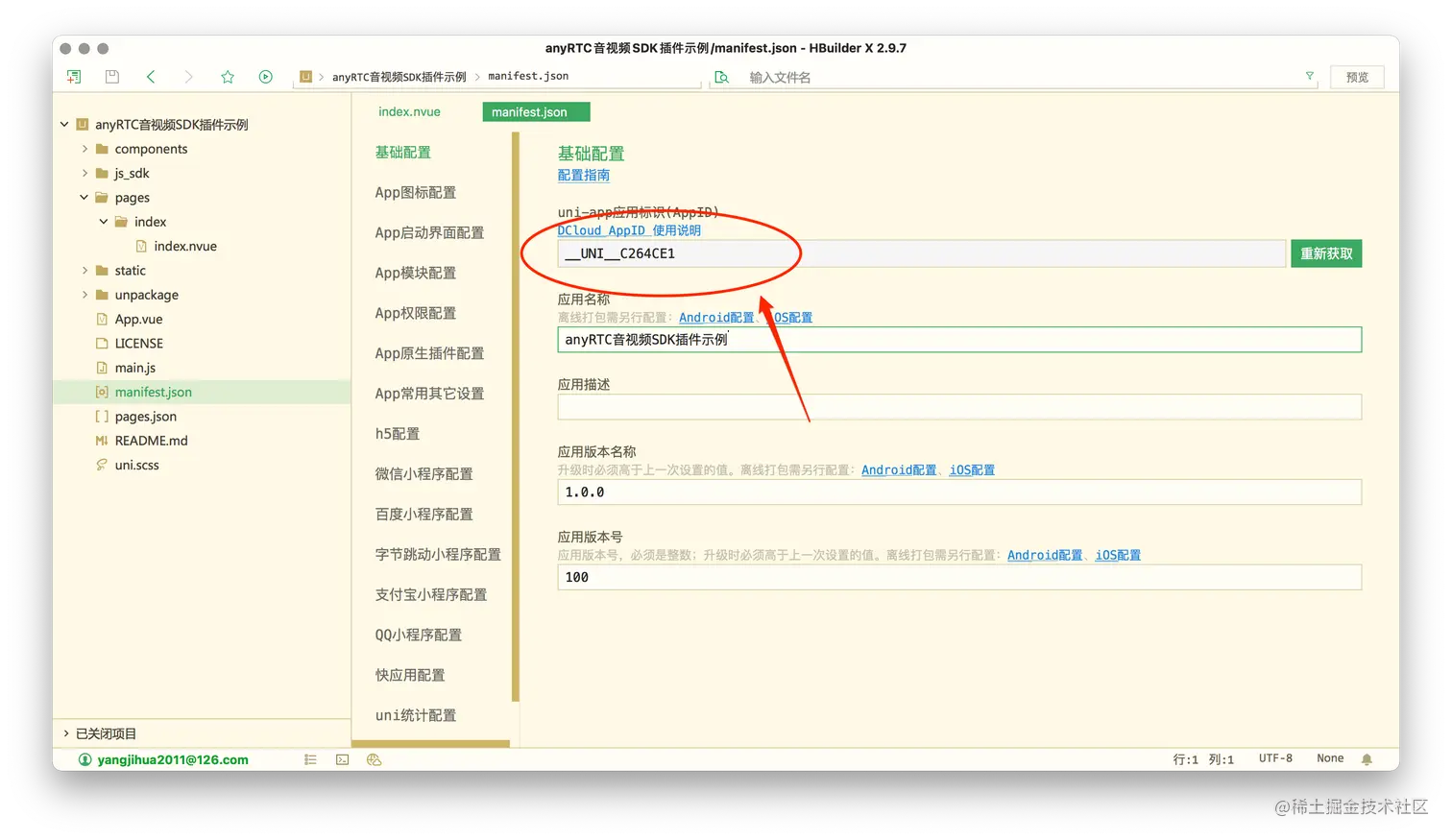Open the Android配置 link under 应用名称

click(716, 318)
